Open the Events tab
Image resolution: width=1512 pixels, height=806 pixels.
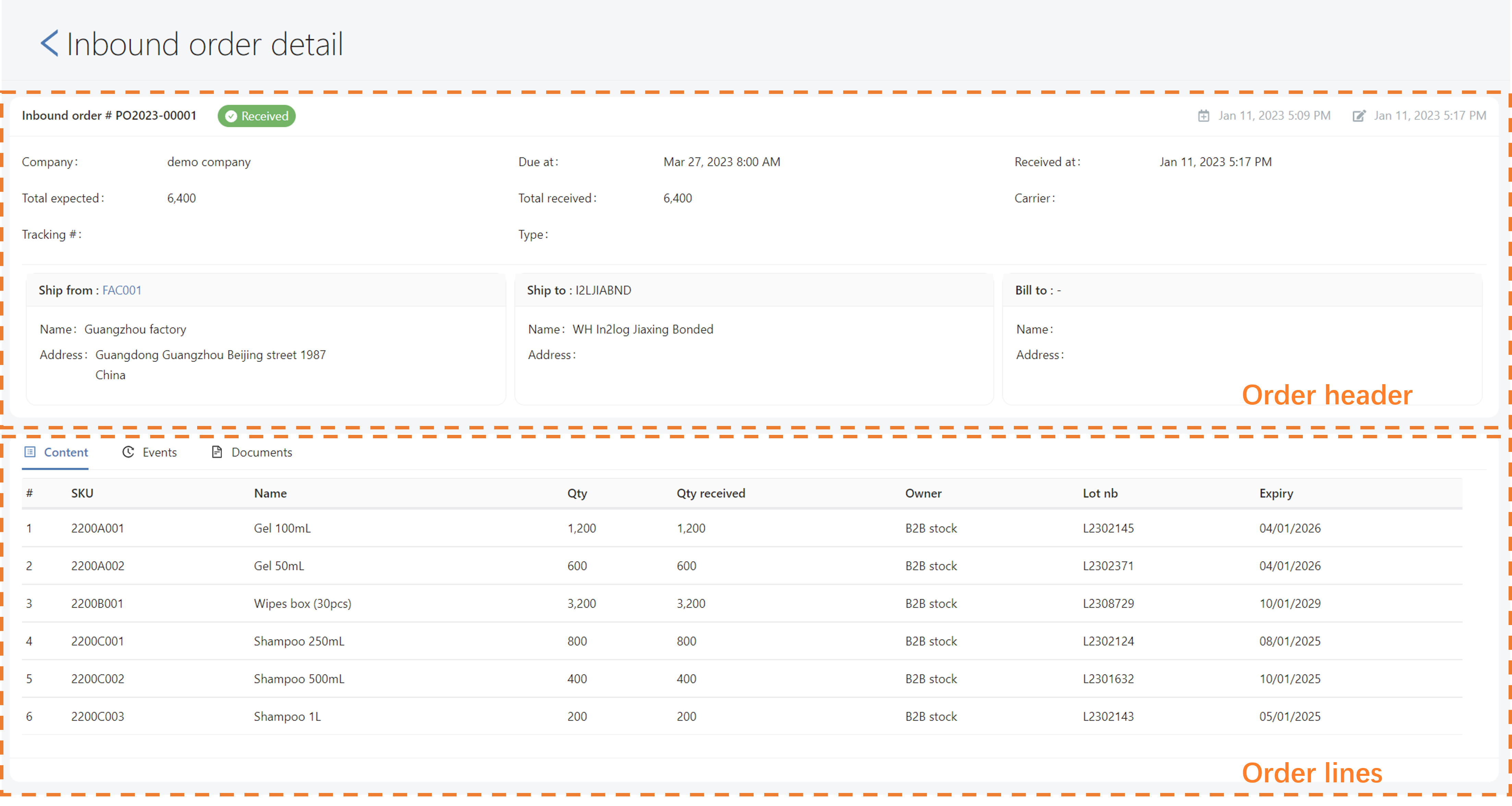[159, 452]
